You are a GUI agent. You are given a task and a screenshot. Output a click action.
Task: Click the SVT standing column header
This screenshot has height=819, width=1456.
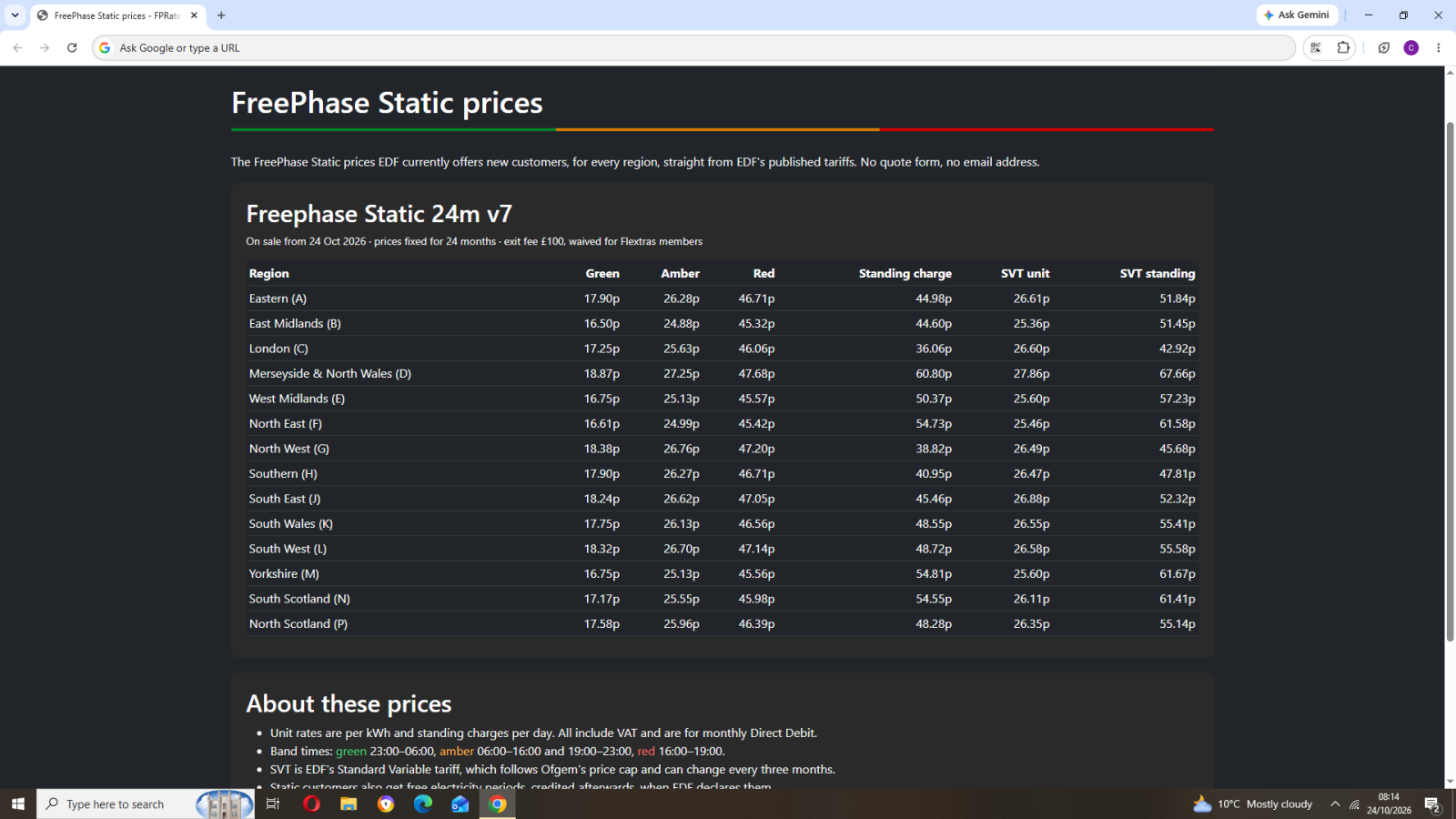click(x=1158, y=274)
